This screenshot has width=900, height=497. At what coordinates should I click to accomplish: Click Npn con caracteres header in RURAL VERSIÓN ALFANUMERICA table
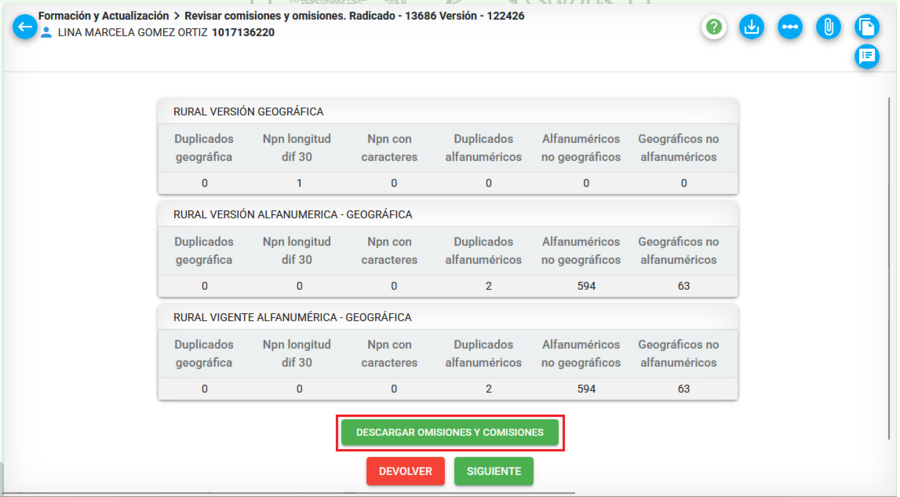(x=389, y=251)
